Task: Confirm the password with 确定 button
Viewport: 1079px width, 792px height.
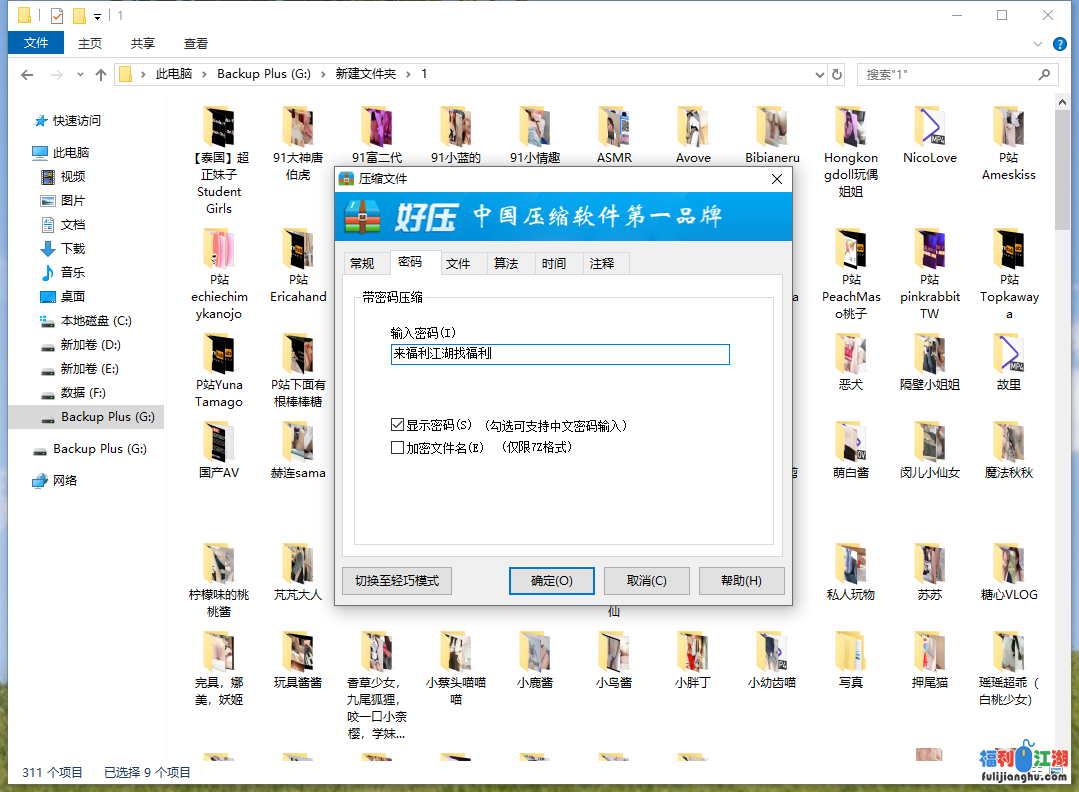Action: coord(551,580)
